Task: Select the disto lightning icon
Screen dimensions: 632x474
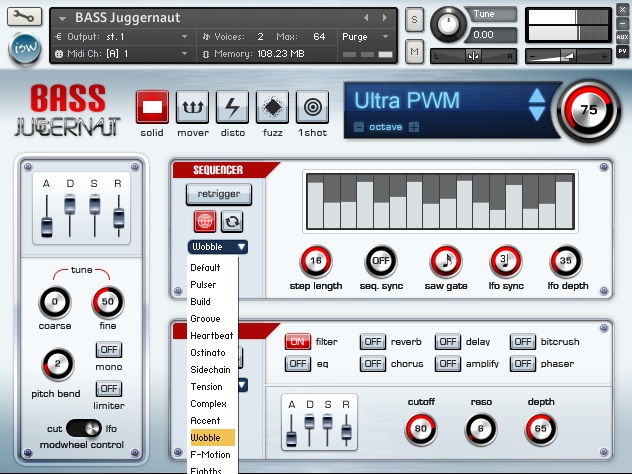Action: pyautogui.click(x=232, y=106)
